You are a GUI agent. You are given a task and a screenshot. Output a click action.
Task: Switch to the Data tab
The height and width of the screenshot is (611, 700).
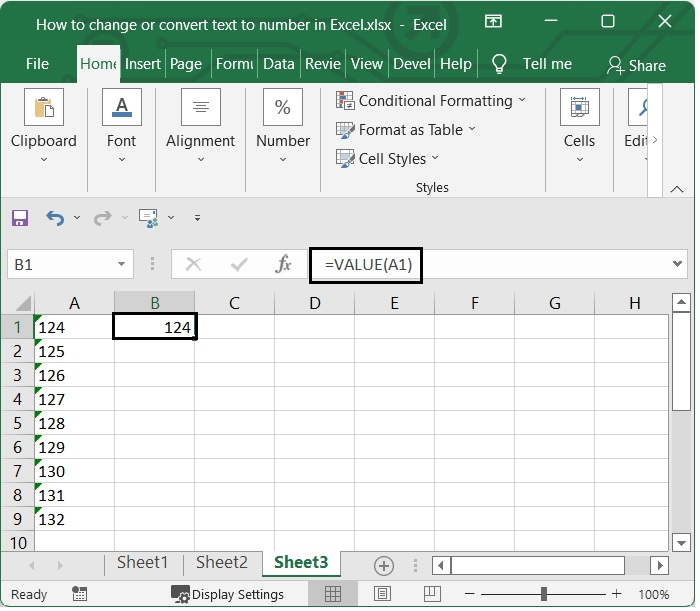pyautogui.click(x=279, y=64)
